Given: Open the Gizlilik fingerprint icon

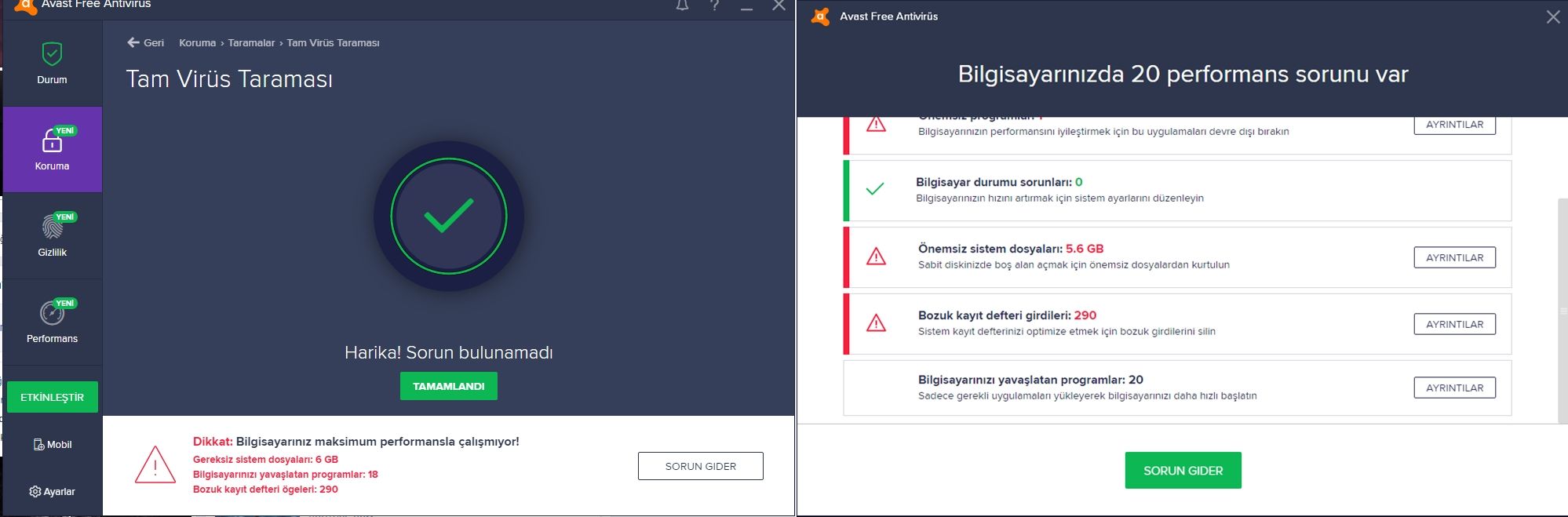Looking at the screenshot, I should click(x=52, y=227).
